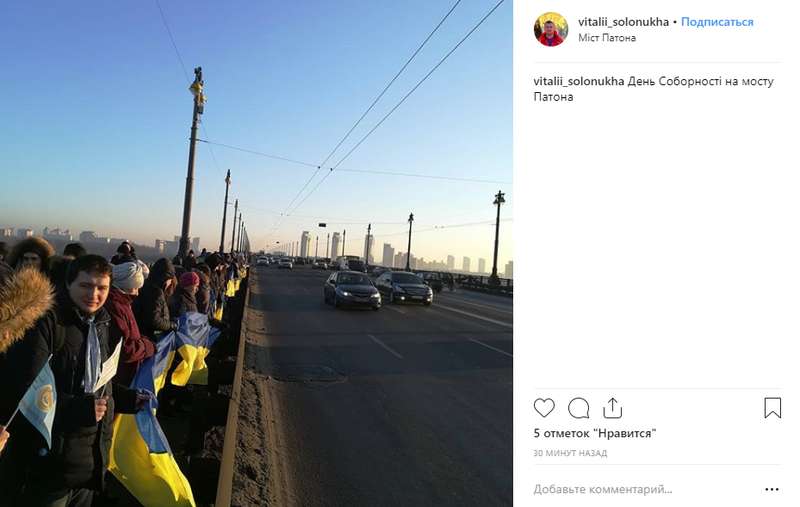800x507 pixels.
Task: Click vitalii_solonukha username in the caption
Action: click(x=579, y=82)
